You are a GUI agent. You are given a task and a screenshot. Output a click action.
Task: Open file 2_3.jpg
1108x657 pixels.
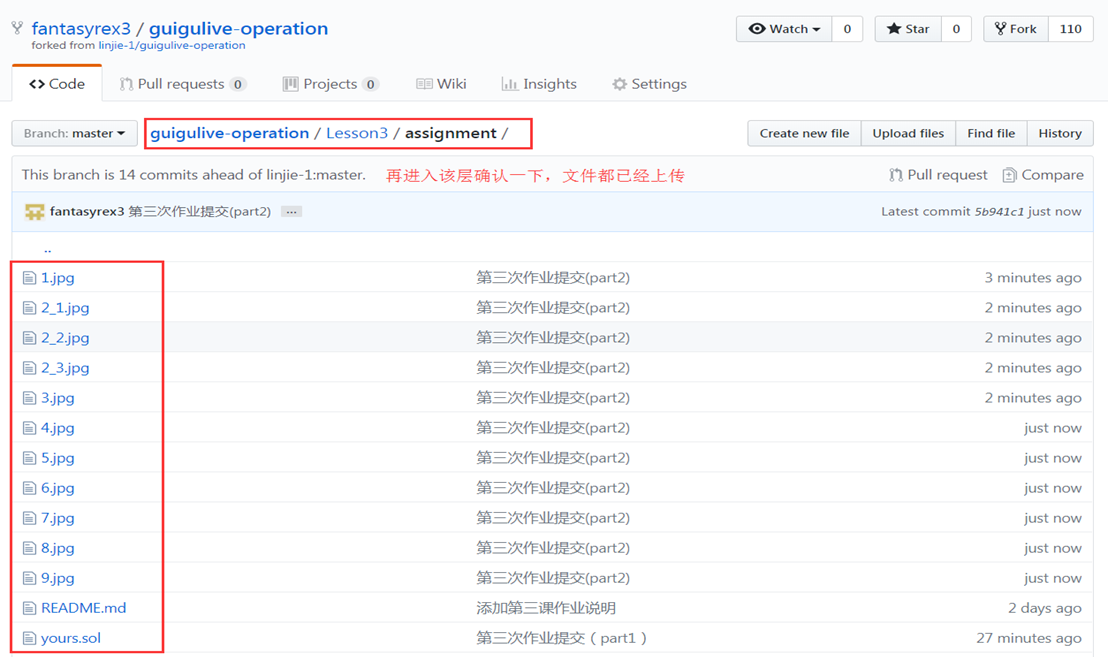point(65,368)
